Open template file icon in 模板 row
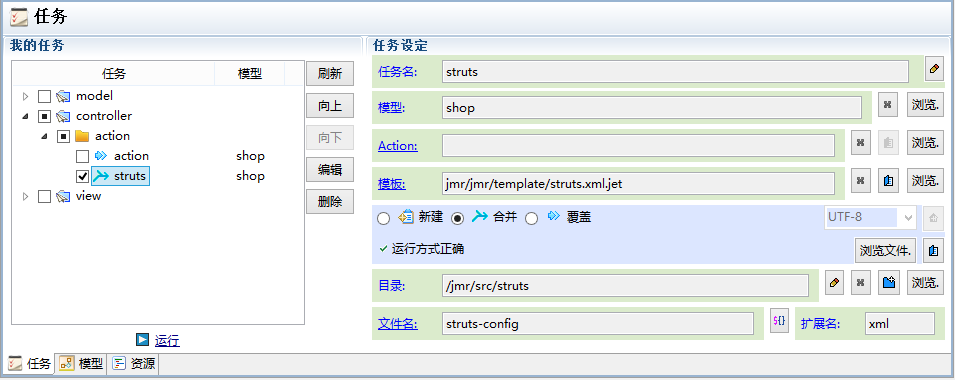Screen dimensions: 955x380 click(x=887, y=181)
